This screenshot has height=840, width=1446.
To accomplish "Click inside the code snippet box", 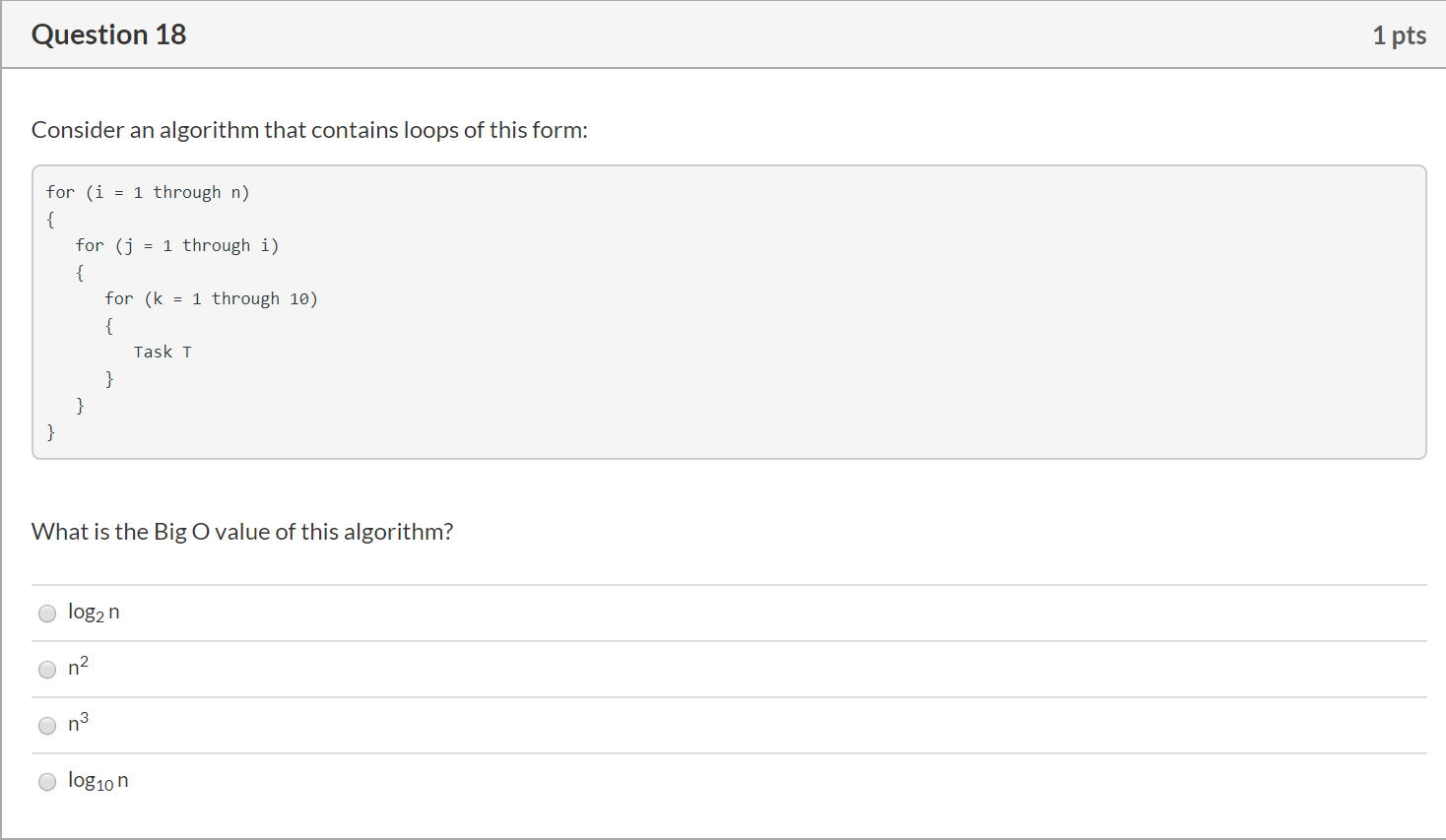I will 690,310.
